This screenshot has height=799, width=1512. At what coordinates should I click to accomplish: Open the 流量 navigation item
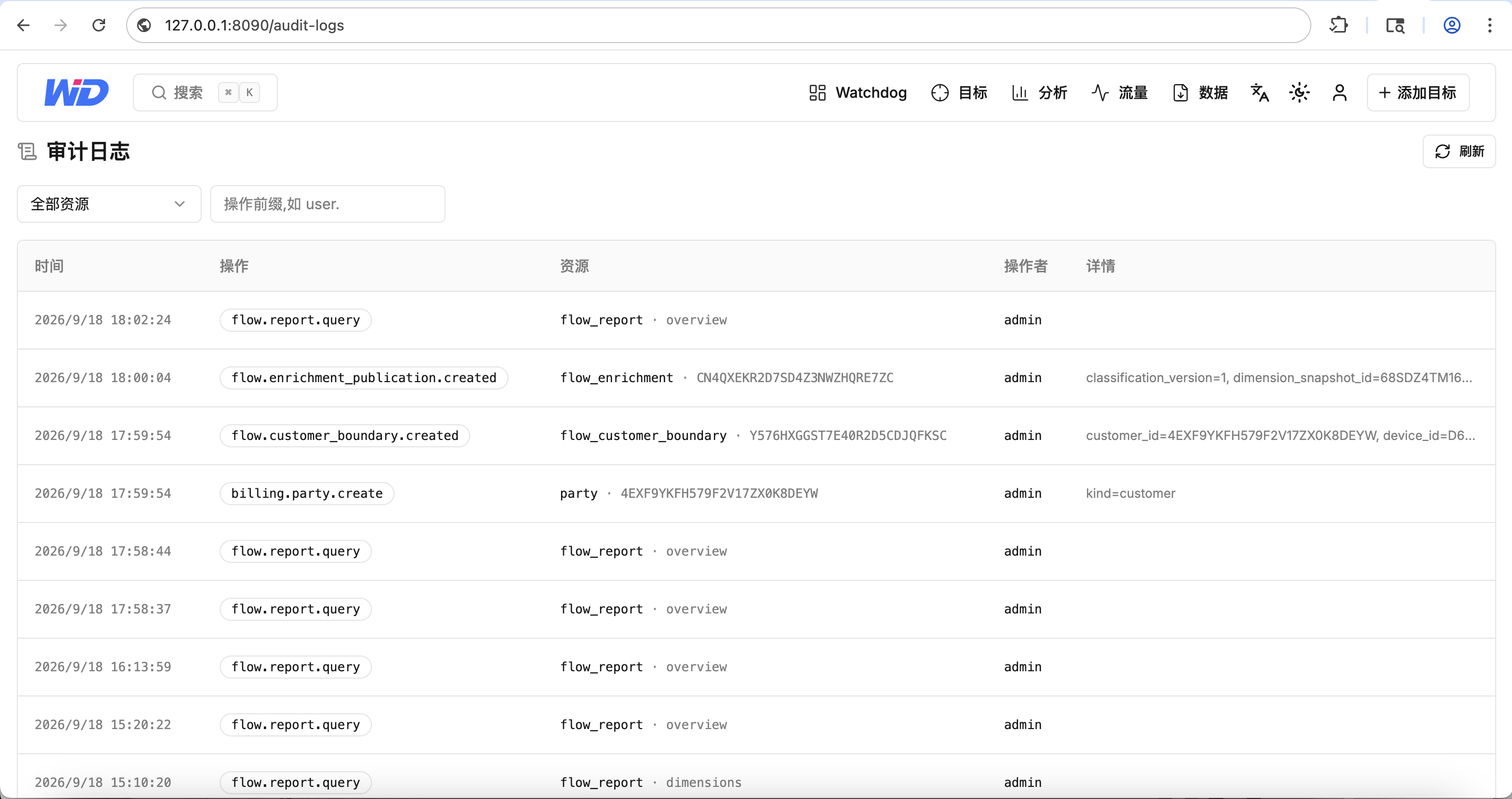click(1120, 93)
